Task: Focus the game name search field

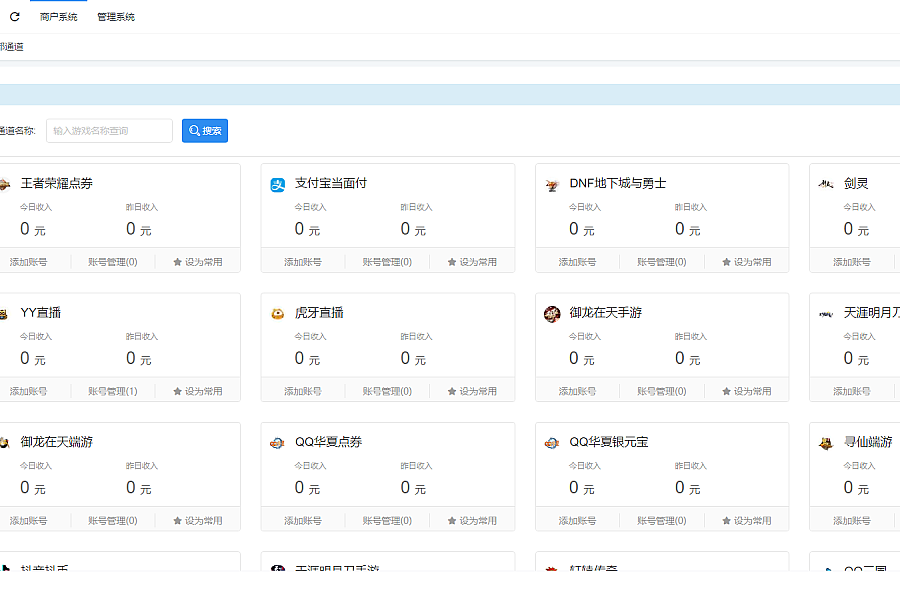Action: coord(109,131)
